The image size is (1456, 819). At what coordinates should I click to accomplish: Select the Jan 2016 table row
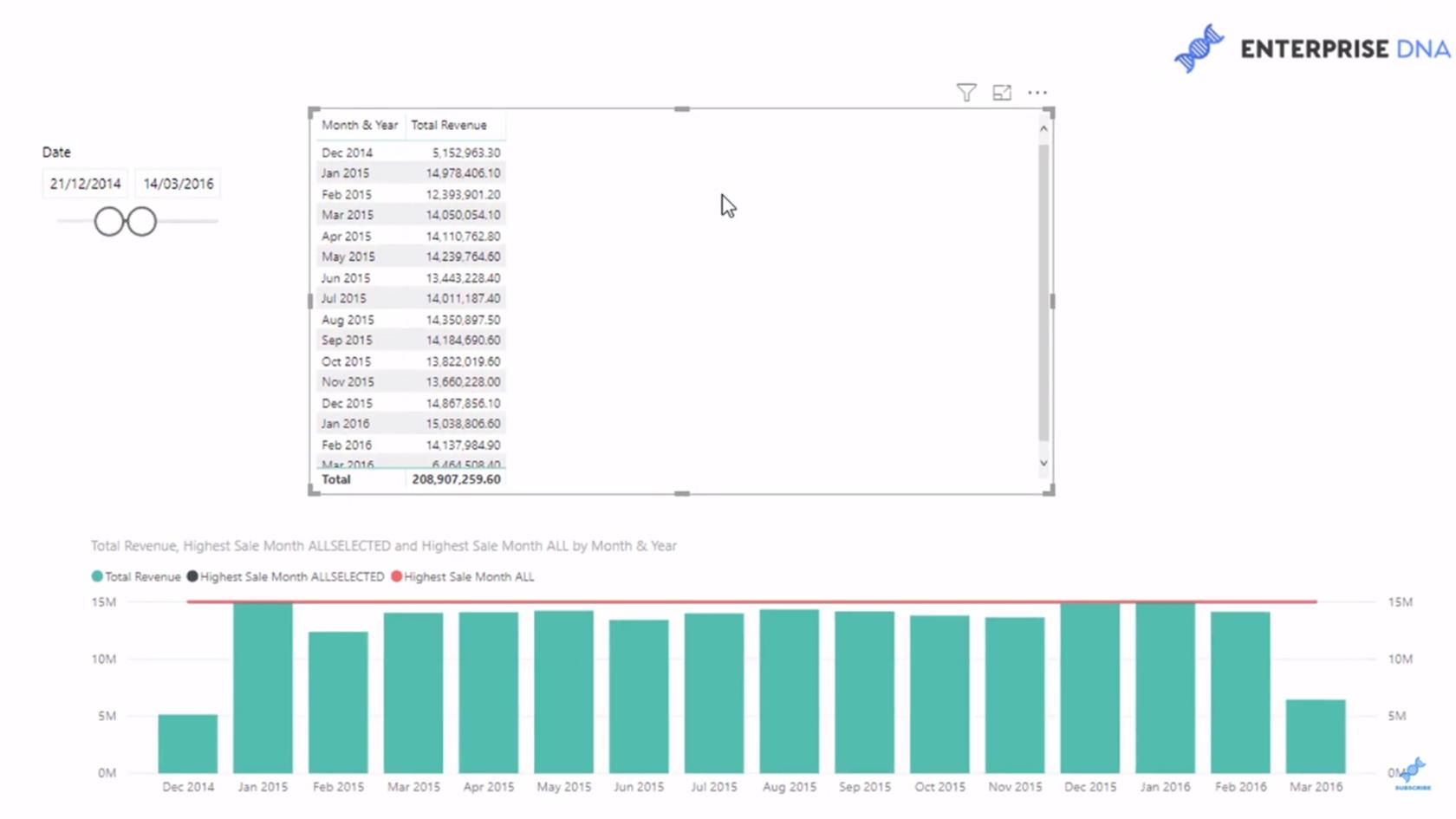point(411,424)
